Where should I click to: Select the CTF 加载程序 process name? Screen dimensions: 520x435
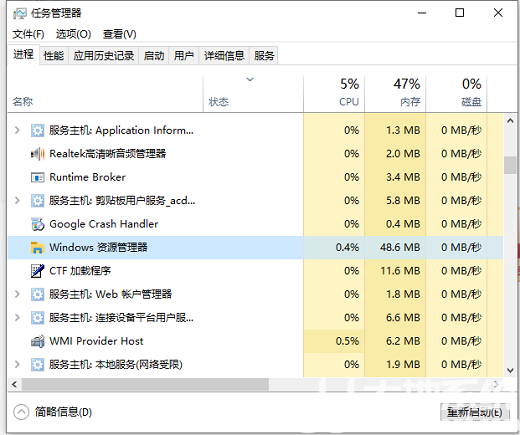coord(80,271)
